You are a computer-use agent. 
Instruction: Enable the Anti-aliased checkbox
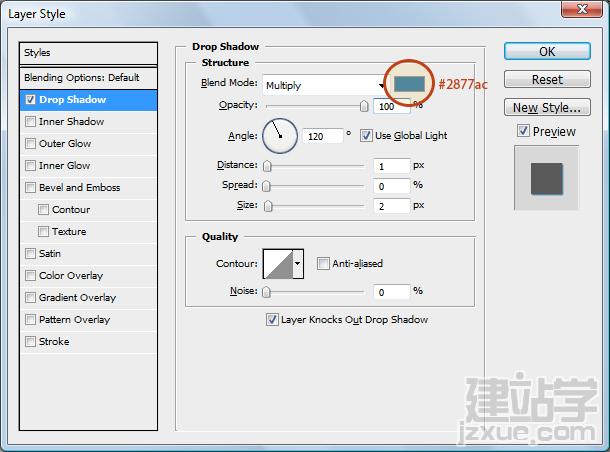click(323, 263)
